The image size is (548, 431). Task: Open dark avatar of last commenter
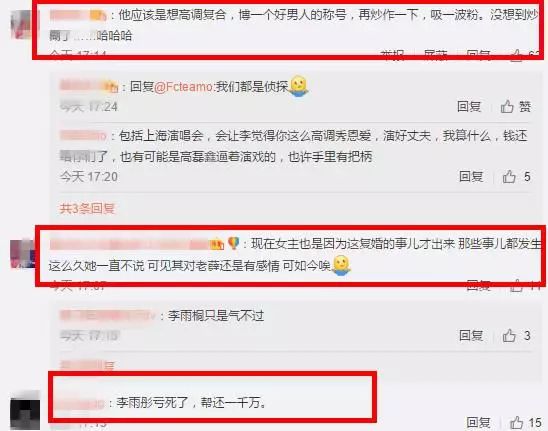(x=24, y=410)
